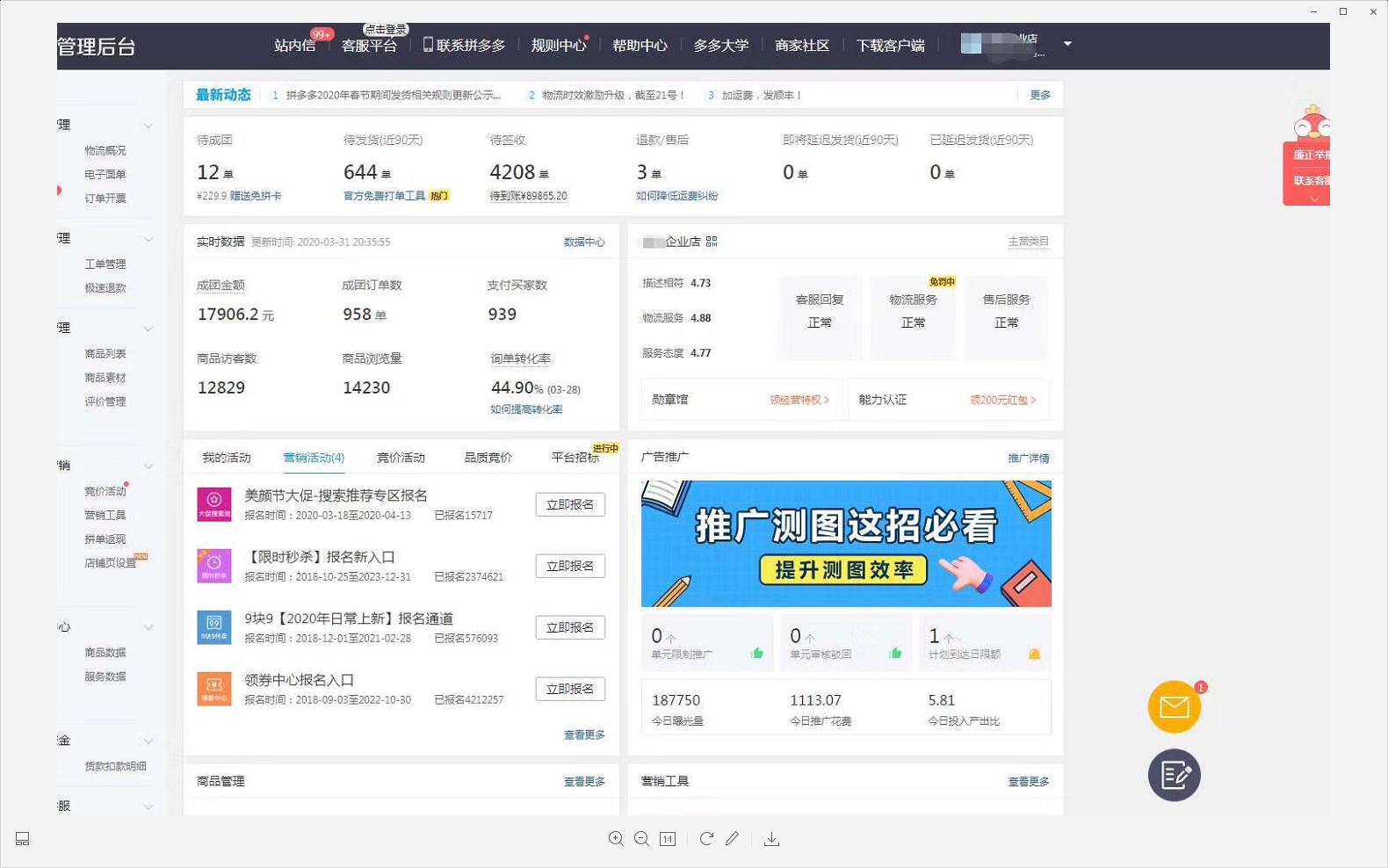Image resolution: width=1388 pixels, height=868 pixels.
Task: Open 推广详情 link
Action: (1029, 458)
